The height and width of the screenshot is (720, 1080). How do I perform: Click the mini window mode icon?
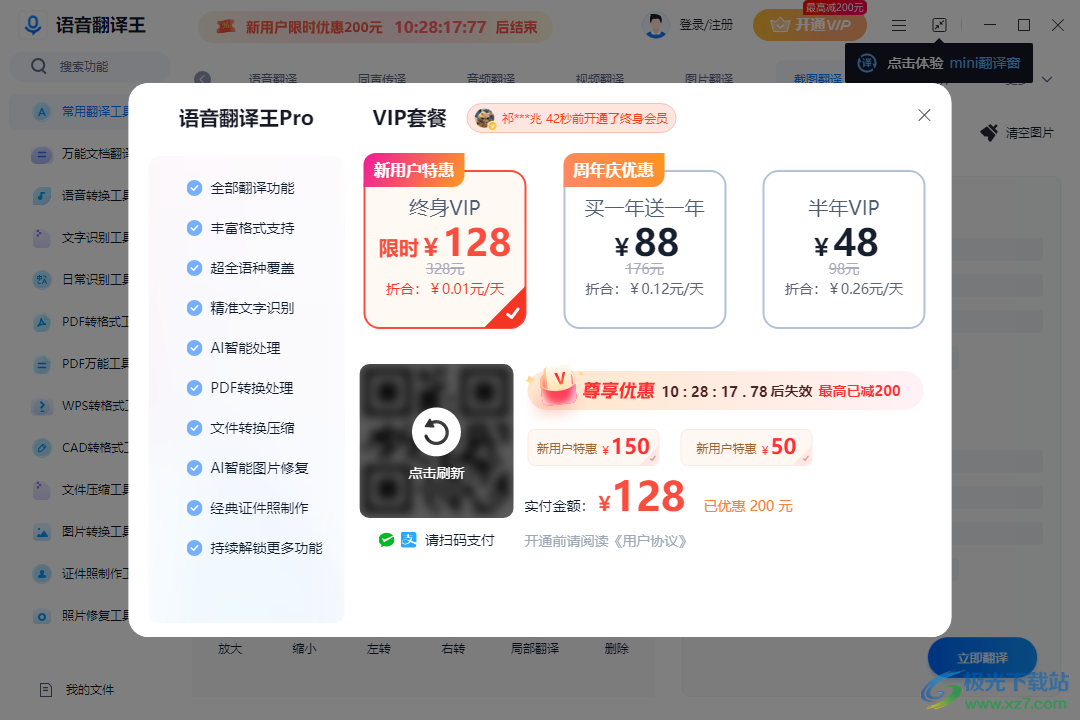point(939,25)
